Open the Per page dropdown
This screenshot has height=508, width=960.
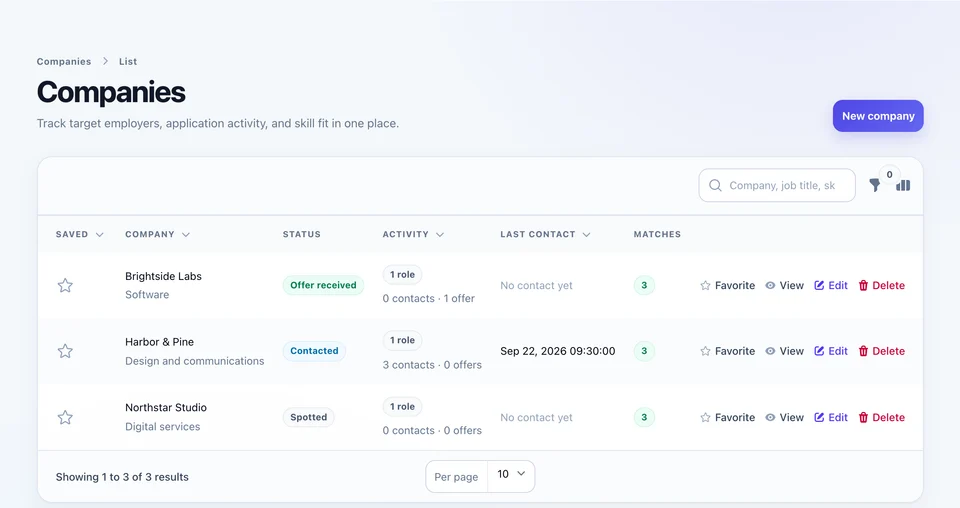[x=511, y=475]
